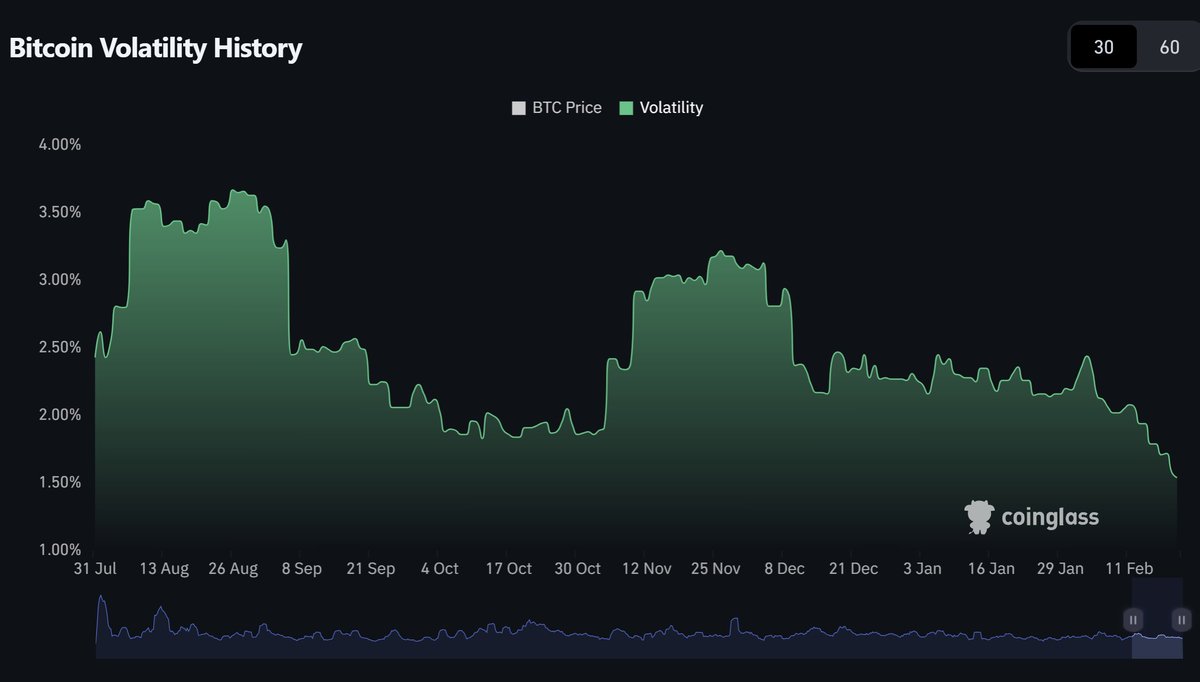Click the gray square icon beside BTC Price

pyautogui.click(x=518, y=107)
